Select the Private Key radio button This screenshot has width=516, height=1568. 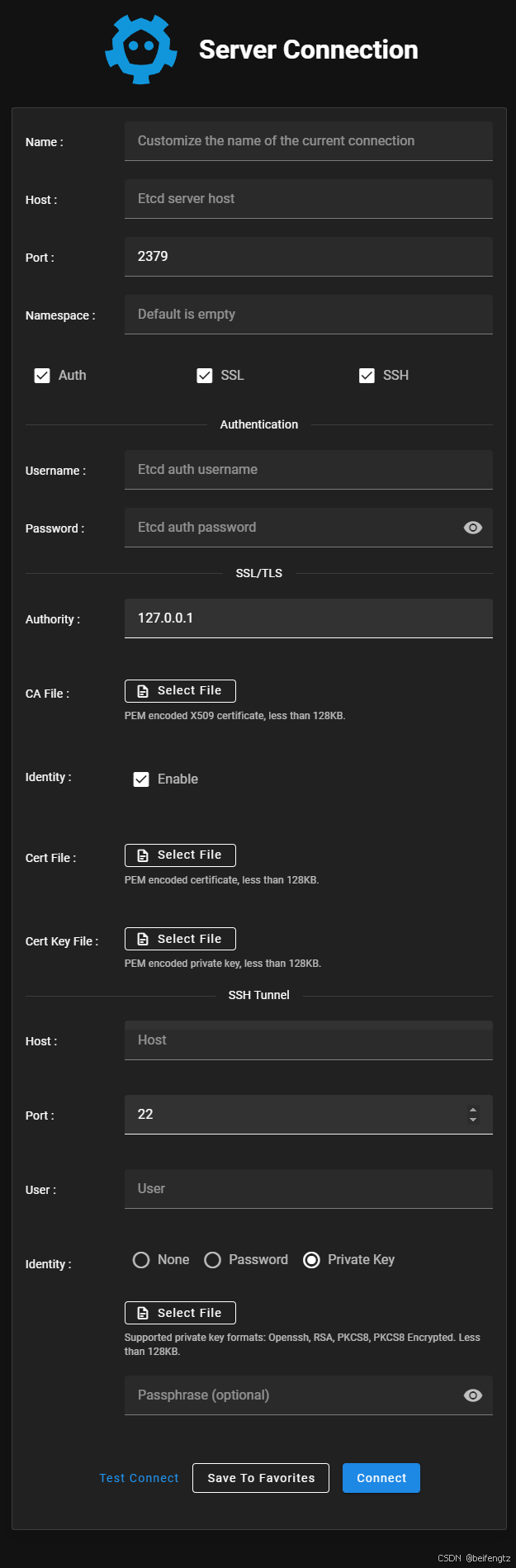coord(311,1260)
